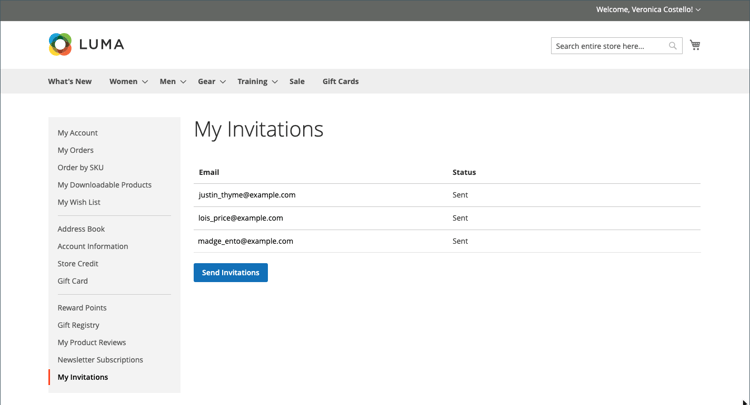Expand the Gear menu

coord(211,82)
